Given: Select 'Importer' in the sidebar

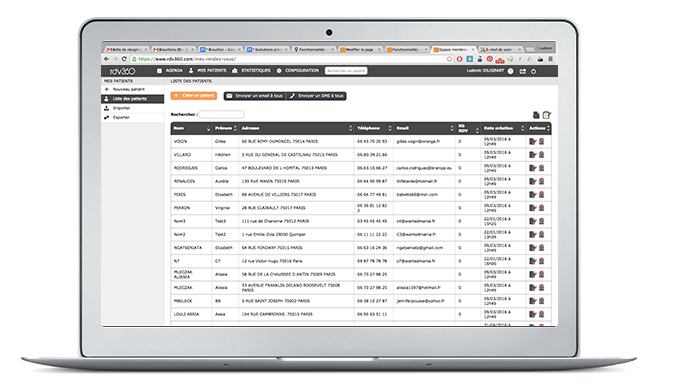Looking at the screenshot, I should [x=133, y=108].
